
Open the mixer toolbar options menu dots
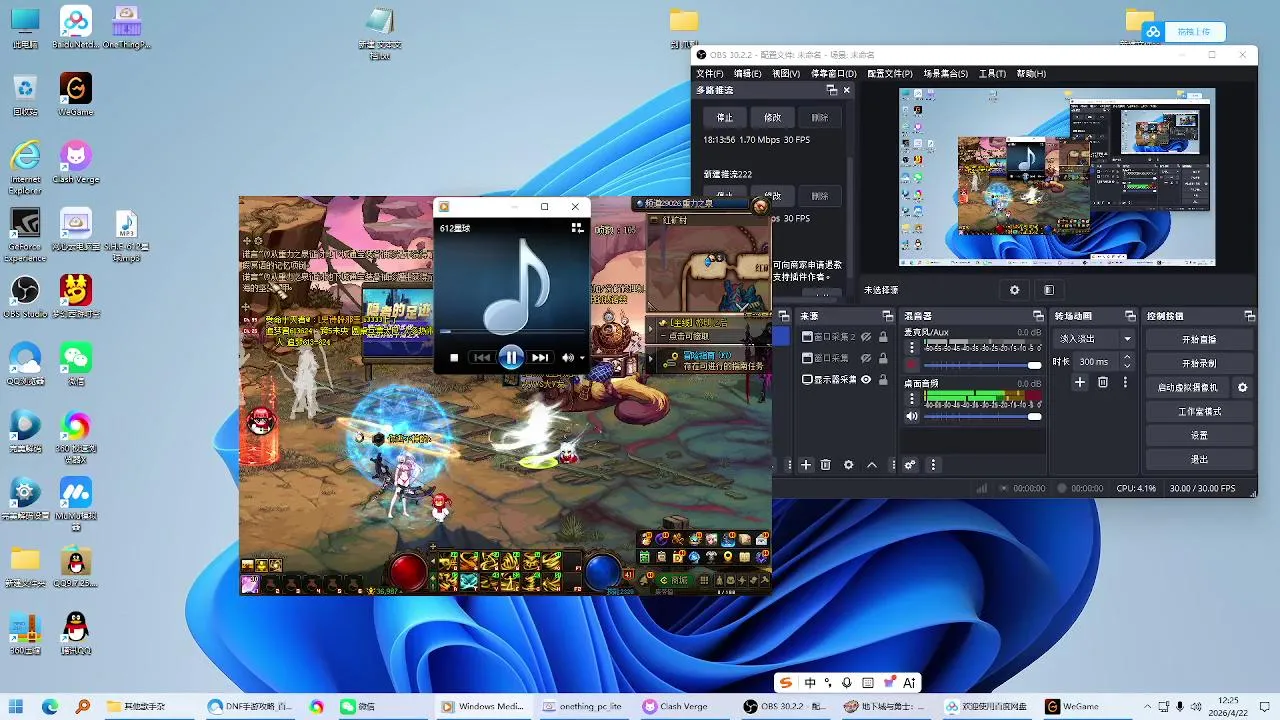[934, 465]
